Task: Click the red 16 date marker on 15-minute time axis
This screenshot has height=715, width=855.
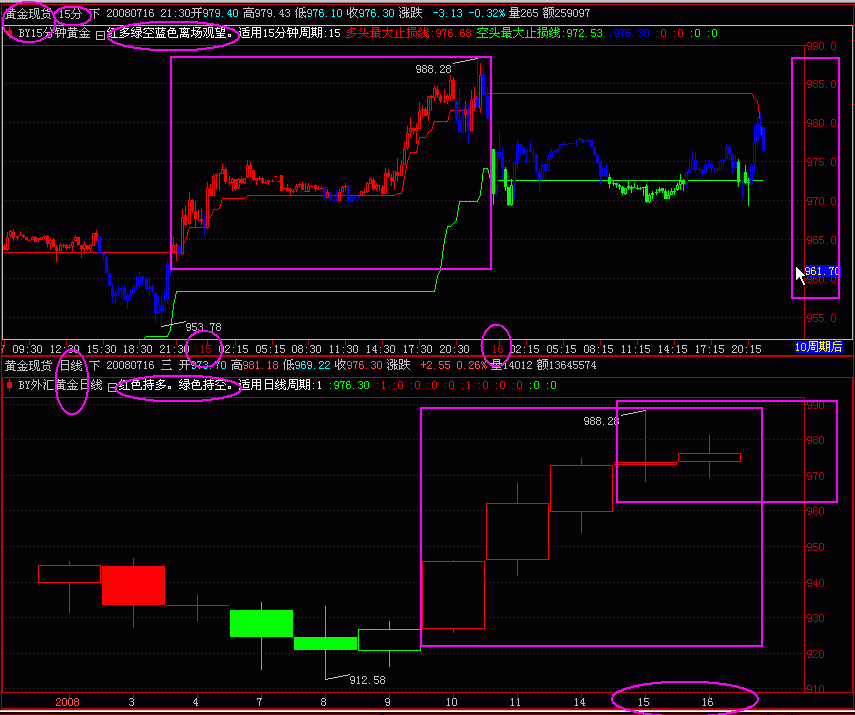Action: 497,349
